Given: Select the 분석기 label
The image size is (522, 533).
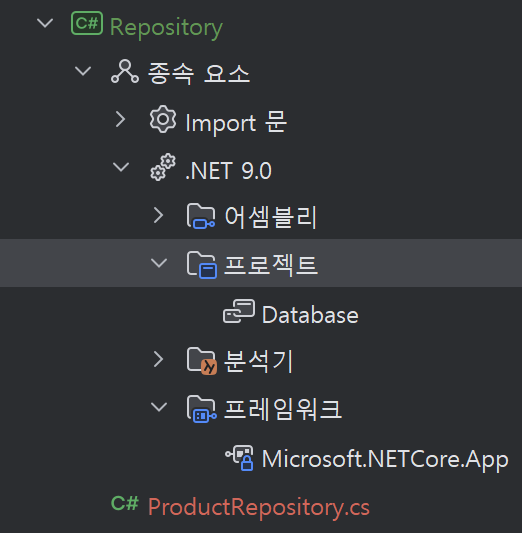Looking at the screenshot, I should pyautogui.click(x=258, y=361).
